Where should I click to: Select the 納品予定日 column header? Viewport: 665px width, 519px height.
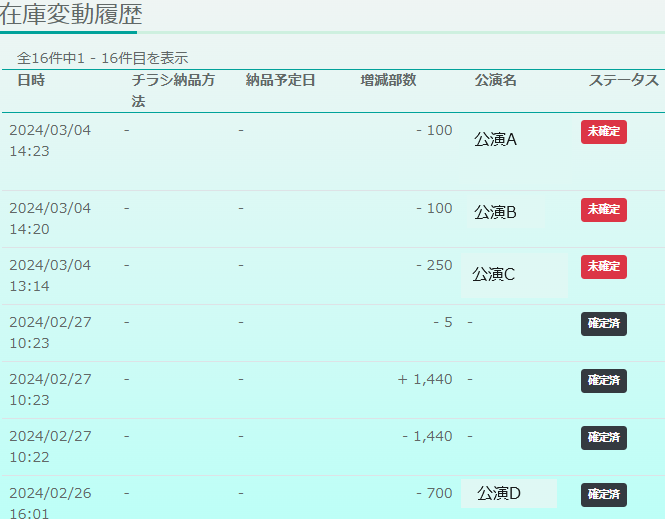281,80
